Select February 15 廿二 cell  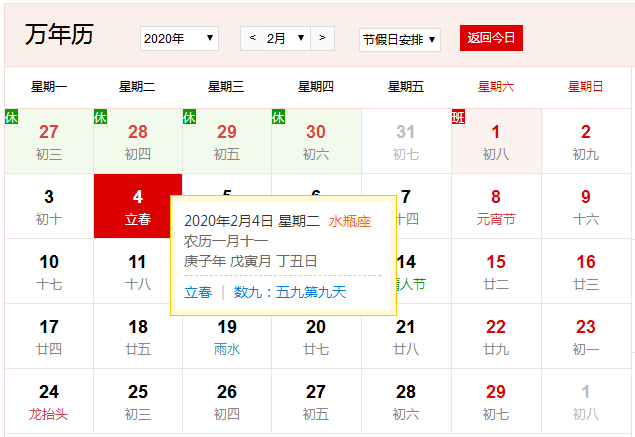496,271
